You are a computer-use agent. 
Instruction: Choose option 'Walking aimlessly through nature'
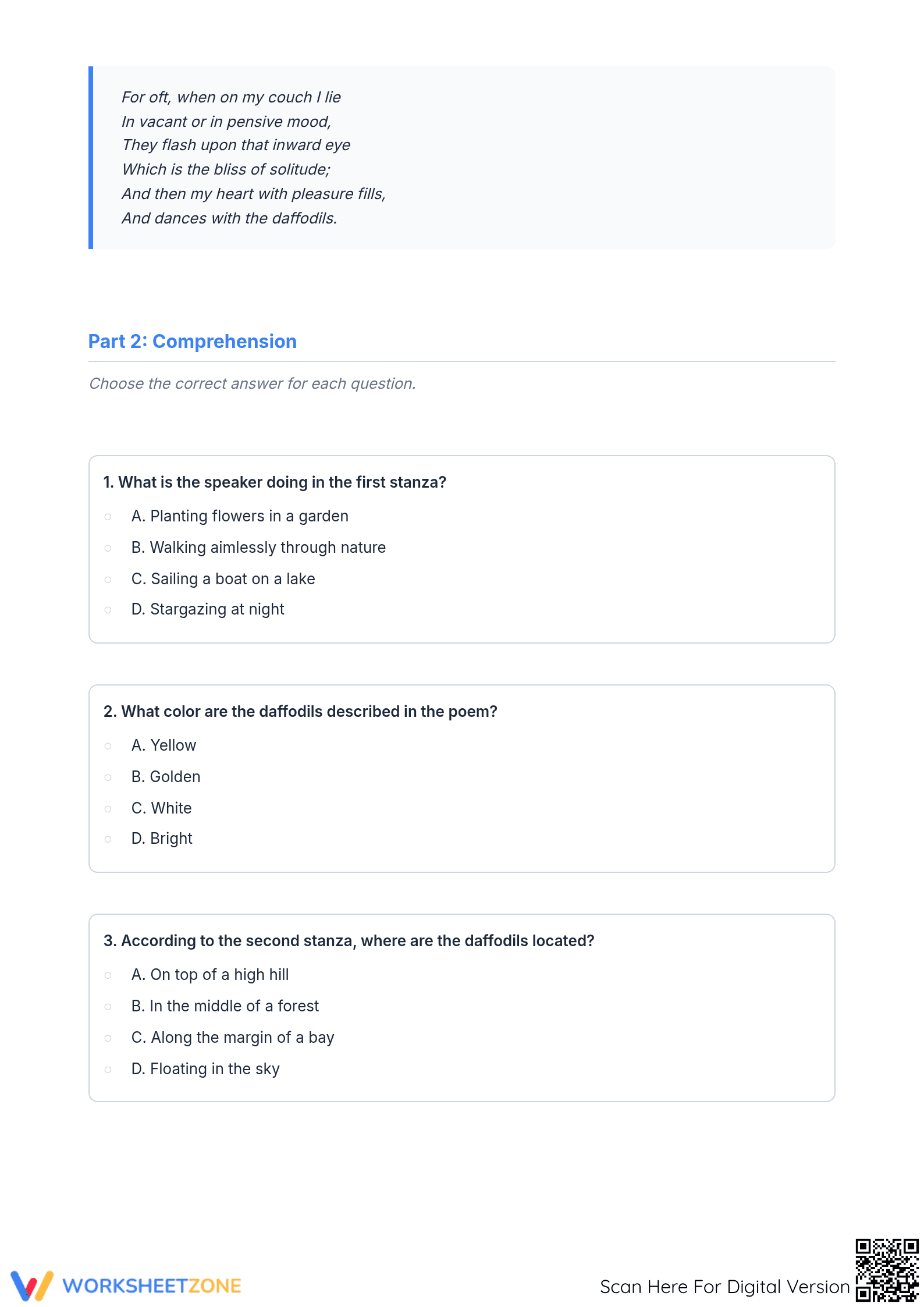point(108,548)
